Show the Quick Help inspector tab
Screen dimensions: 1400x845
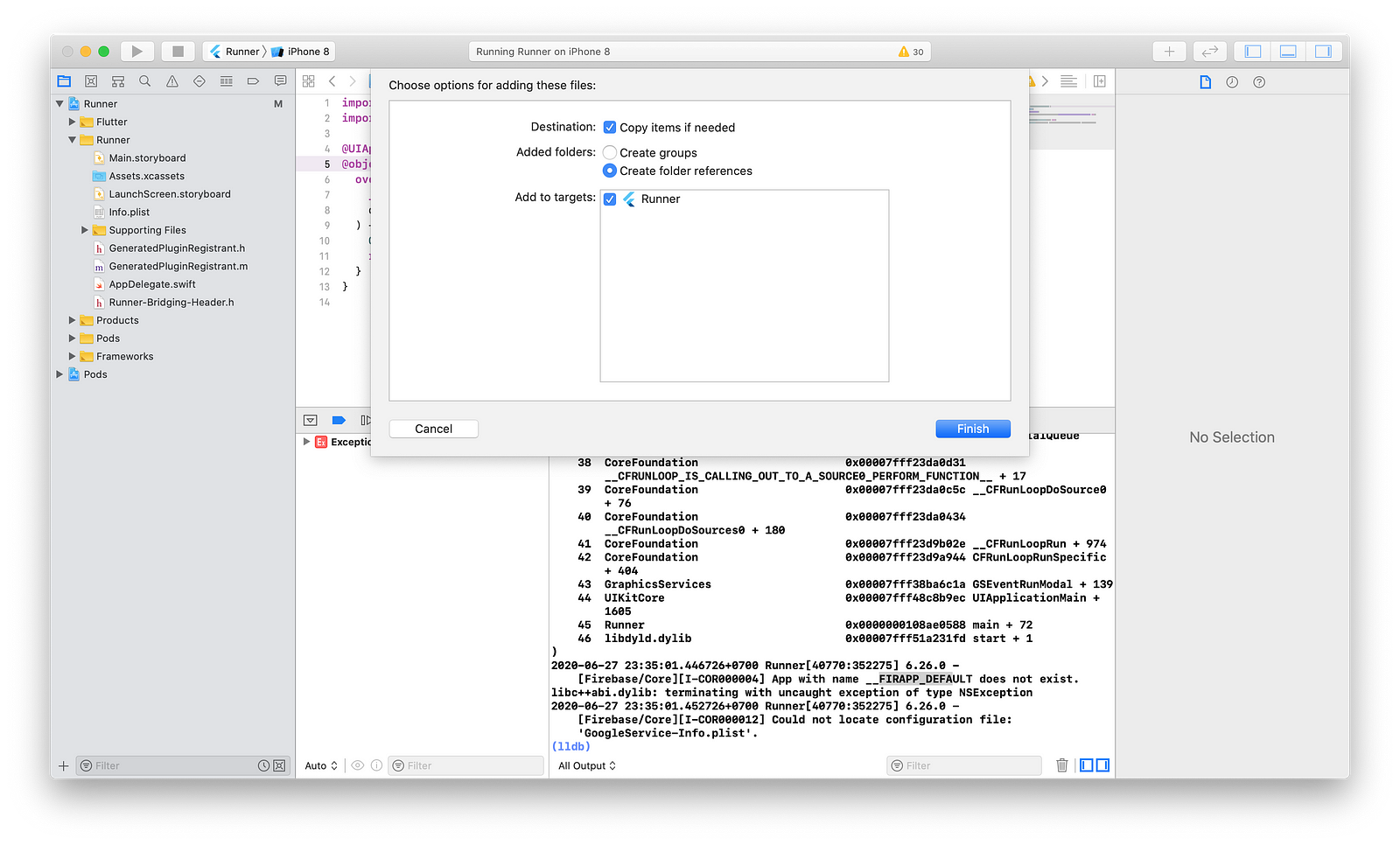click(x=1259, y=82)
